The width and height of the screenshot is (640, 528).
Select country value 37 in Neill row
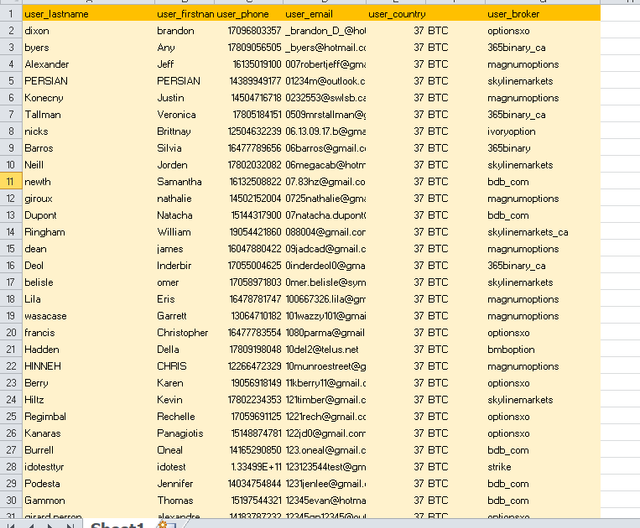pos(396,165)
